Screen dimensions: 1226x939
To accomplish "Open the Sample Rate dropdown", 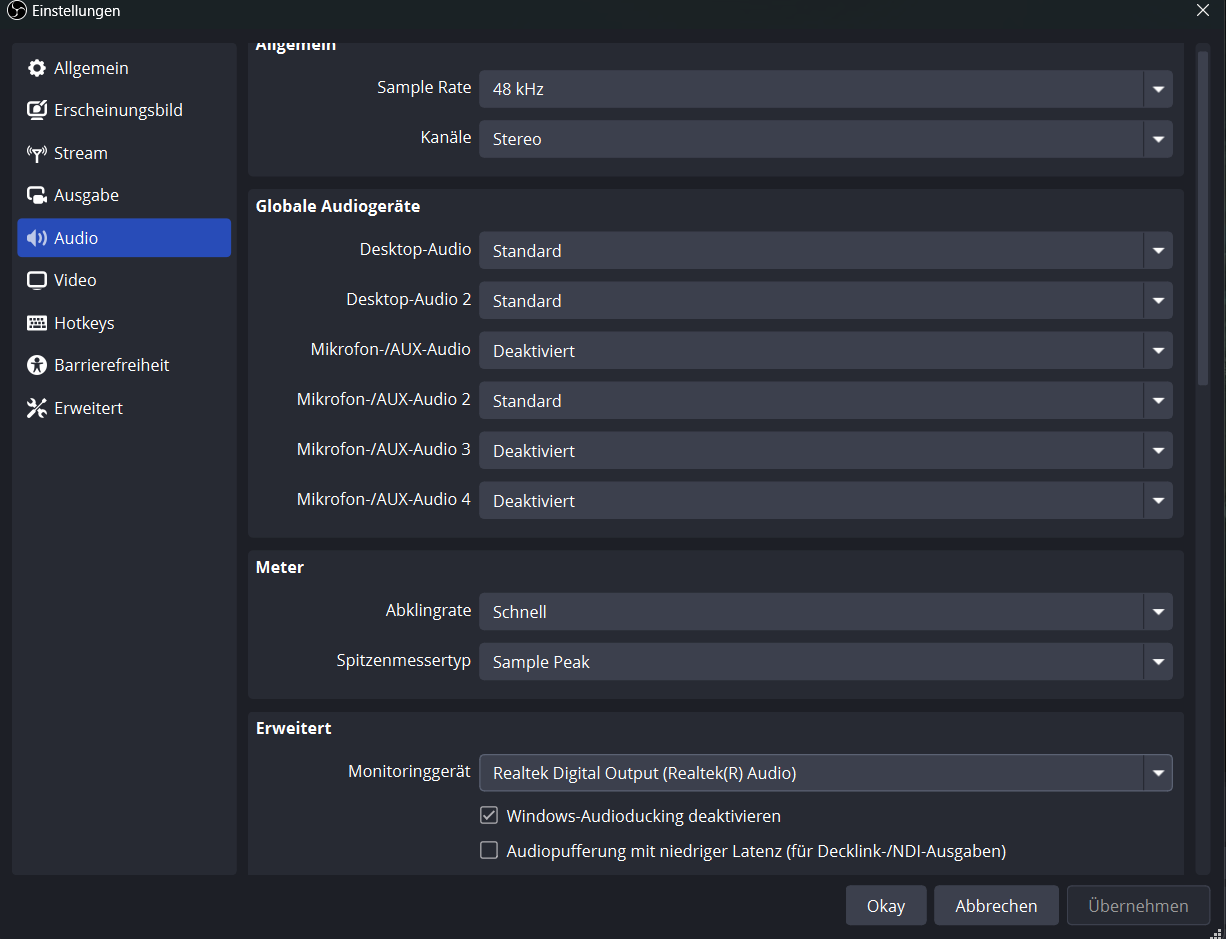I will coord(825,89).
